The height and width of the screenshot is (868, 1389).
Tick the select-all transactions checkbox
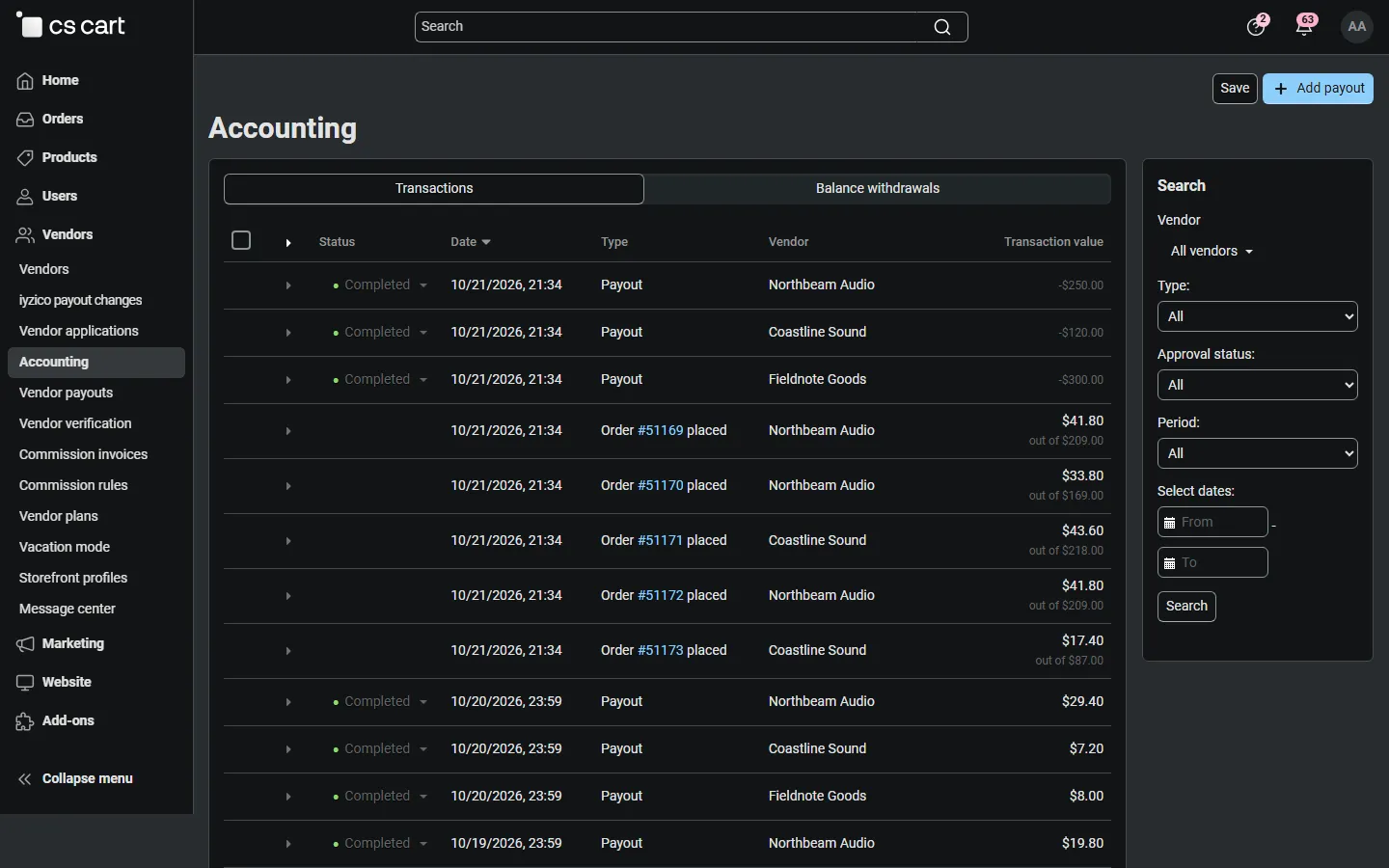(241, 240)
